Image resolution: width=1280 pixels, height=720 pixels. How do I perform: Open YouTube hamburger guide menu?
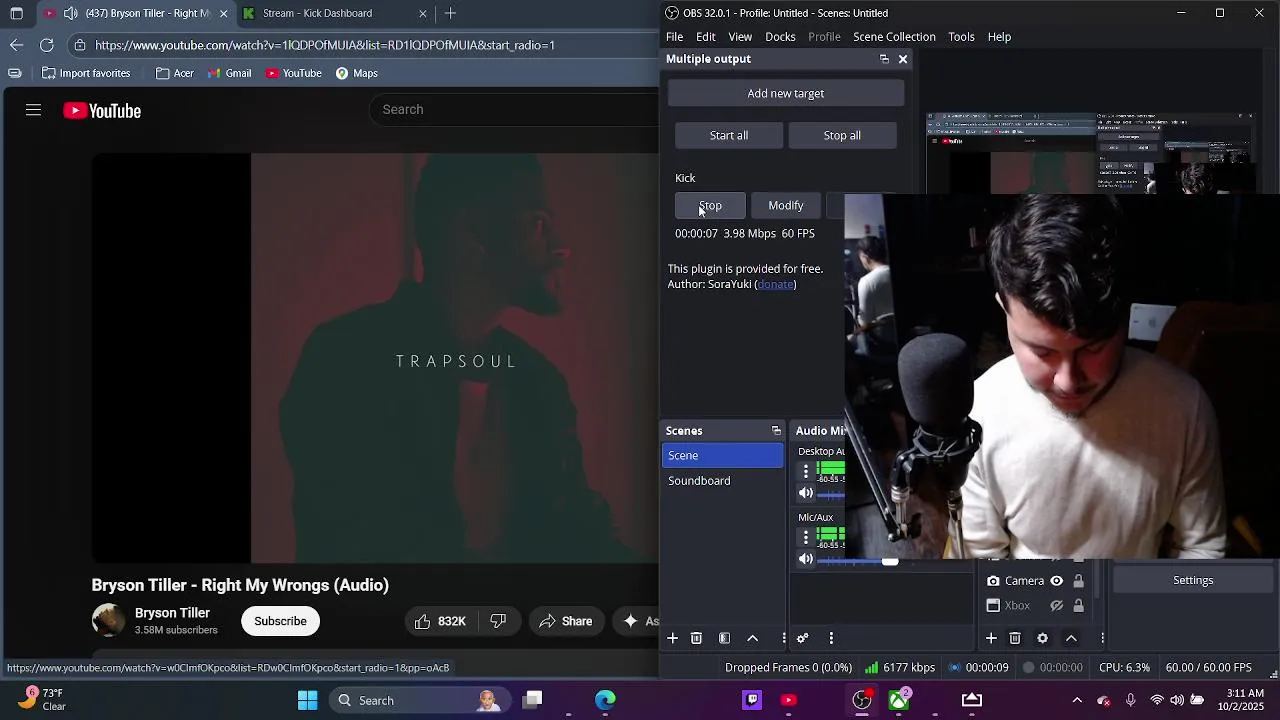(33, 110)
